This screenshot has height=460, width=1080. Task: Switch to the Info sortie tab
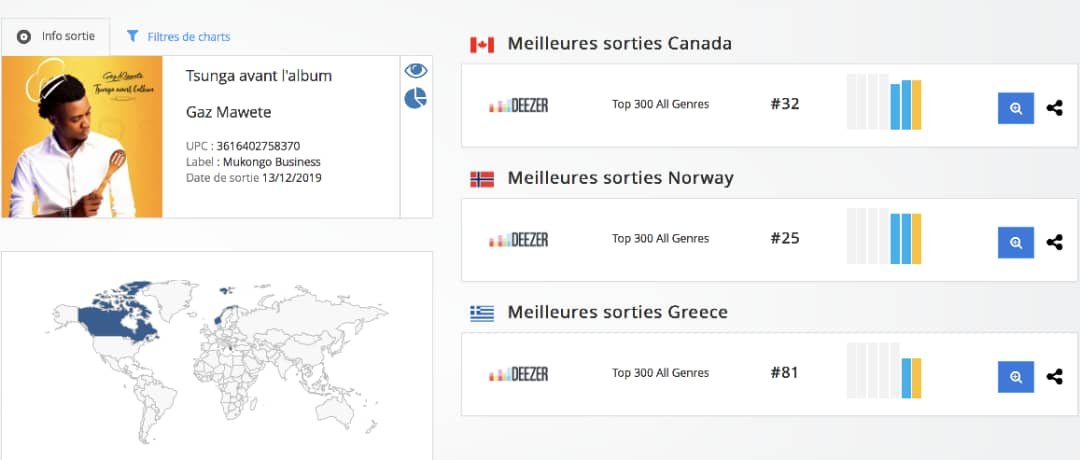tap(56, 37)
